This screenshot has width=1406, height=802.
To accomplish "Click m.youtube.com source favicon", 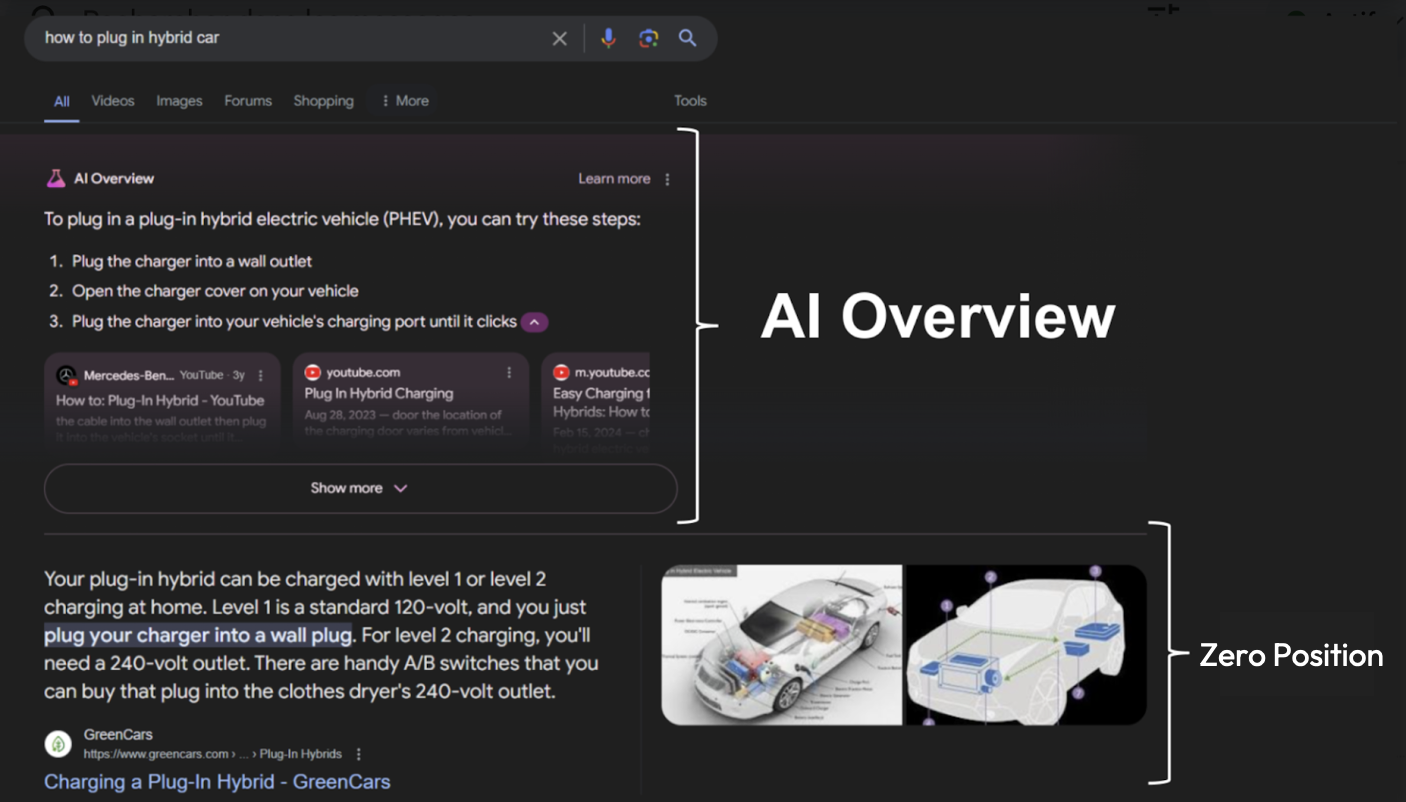I will tap(561, 372).
